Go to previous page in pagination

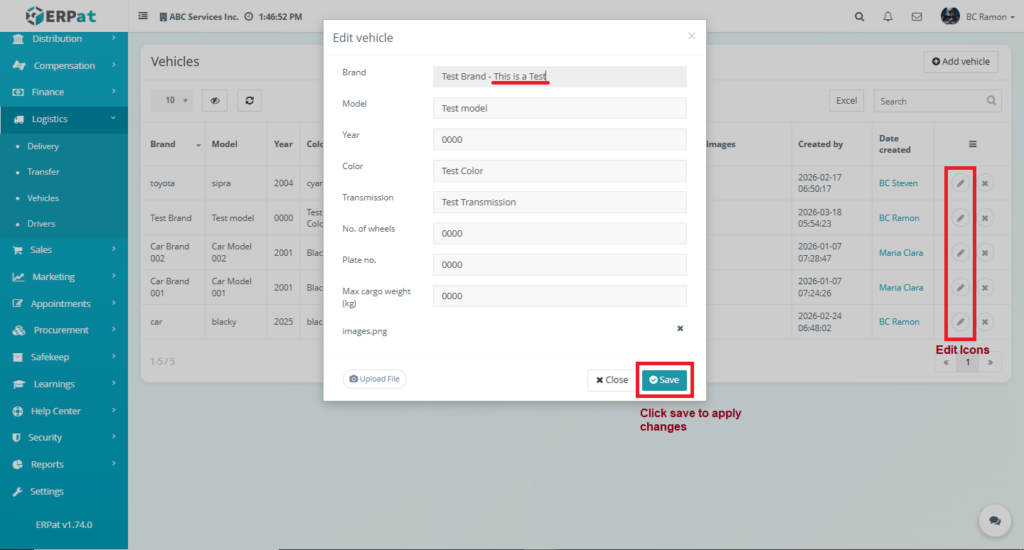click(946, 363)
